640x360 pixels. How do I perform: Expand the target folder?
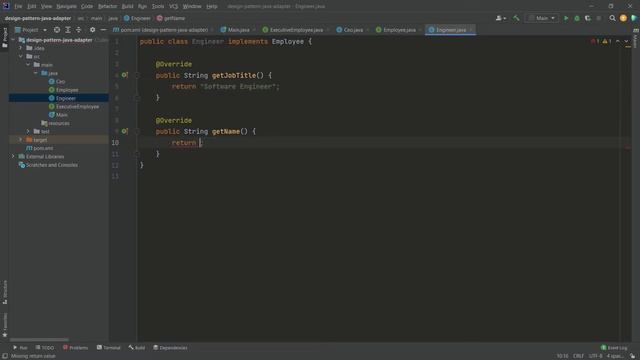click(x=20, y=140)
